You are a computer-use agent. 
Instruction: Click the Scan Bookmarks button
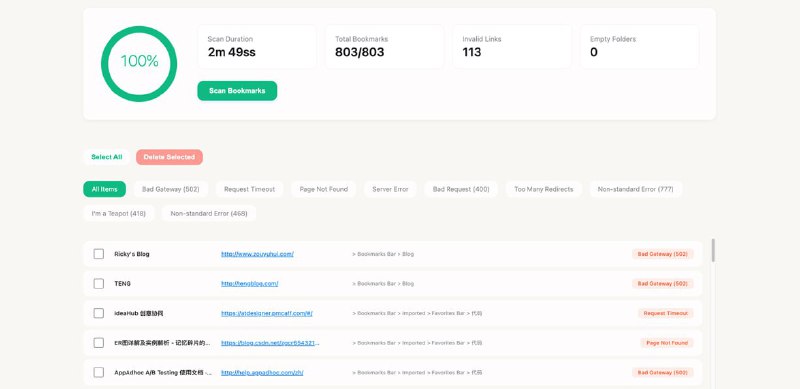[237, 91]
